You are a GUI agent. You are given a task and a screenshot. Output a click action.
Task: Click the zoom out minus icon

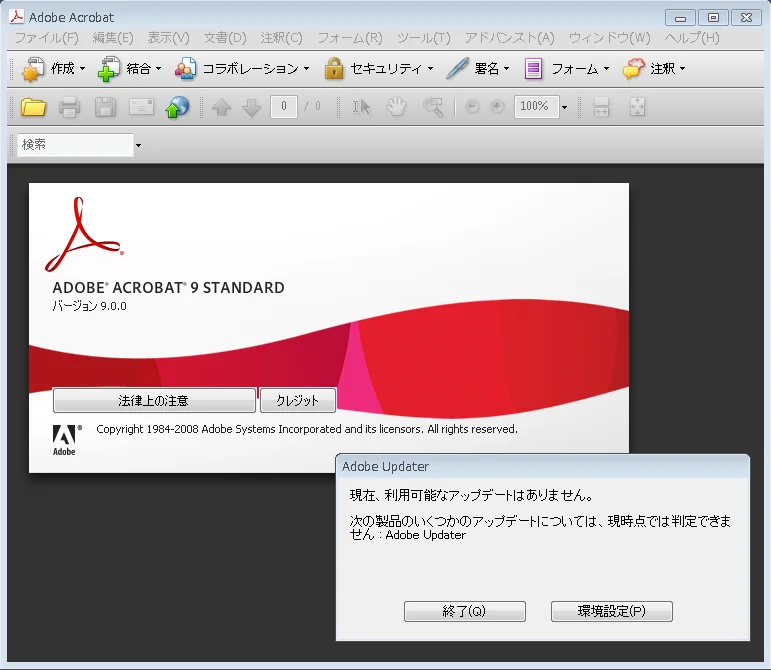point(472,106)
